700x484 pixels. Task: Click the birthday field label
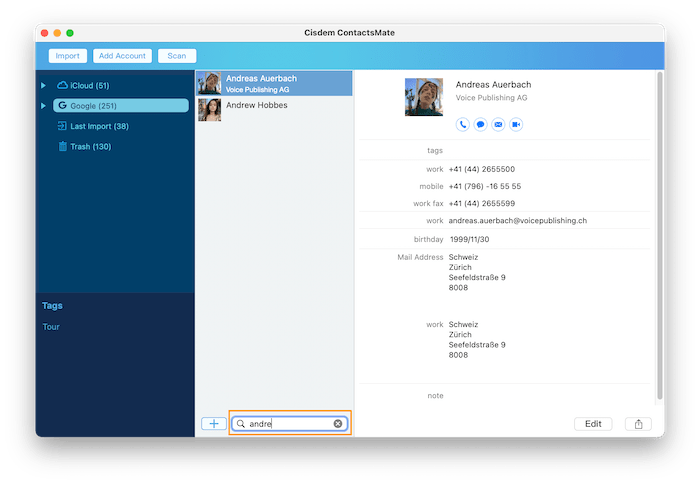point(428,239)
